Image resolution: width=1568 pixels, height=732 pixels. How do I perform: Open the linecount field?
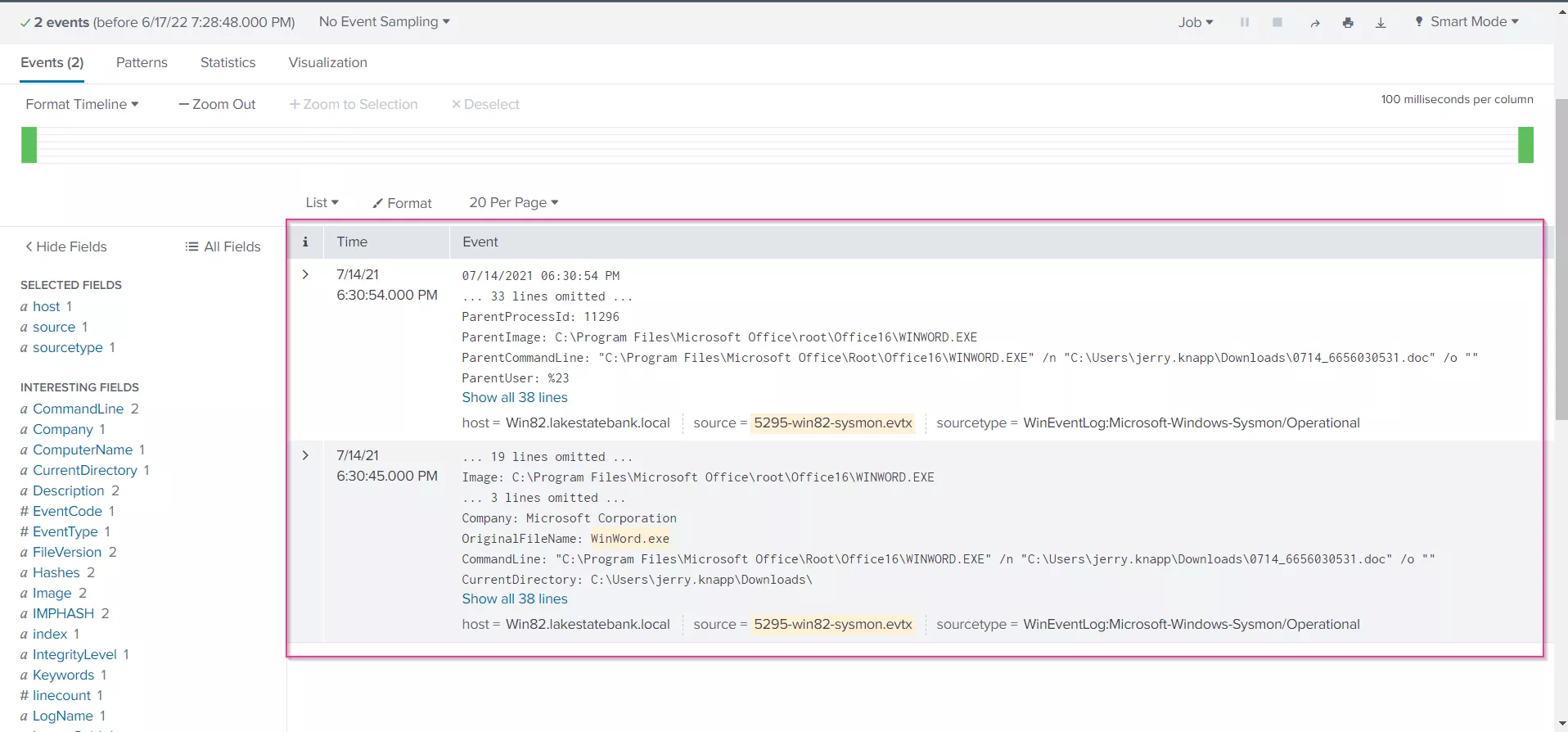[62, 695]
